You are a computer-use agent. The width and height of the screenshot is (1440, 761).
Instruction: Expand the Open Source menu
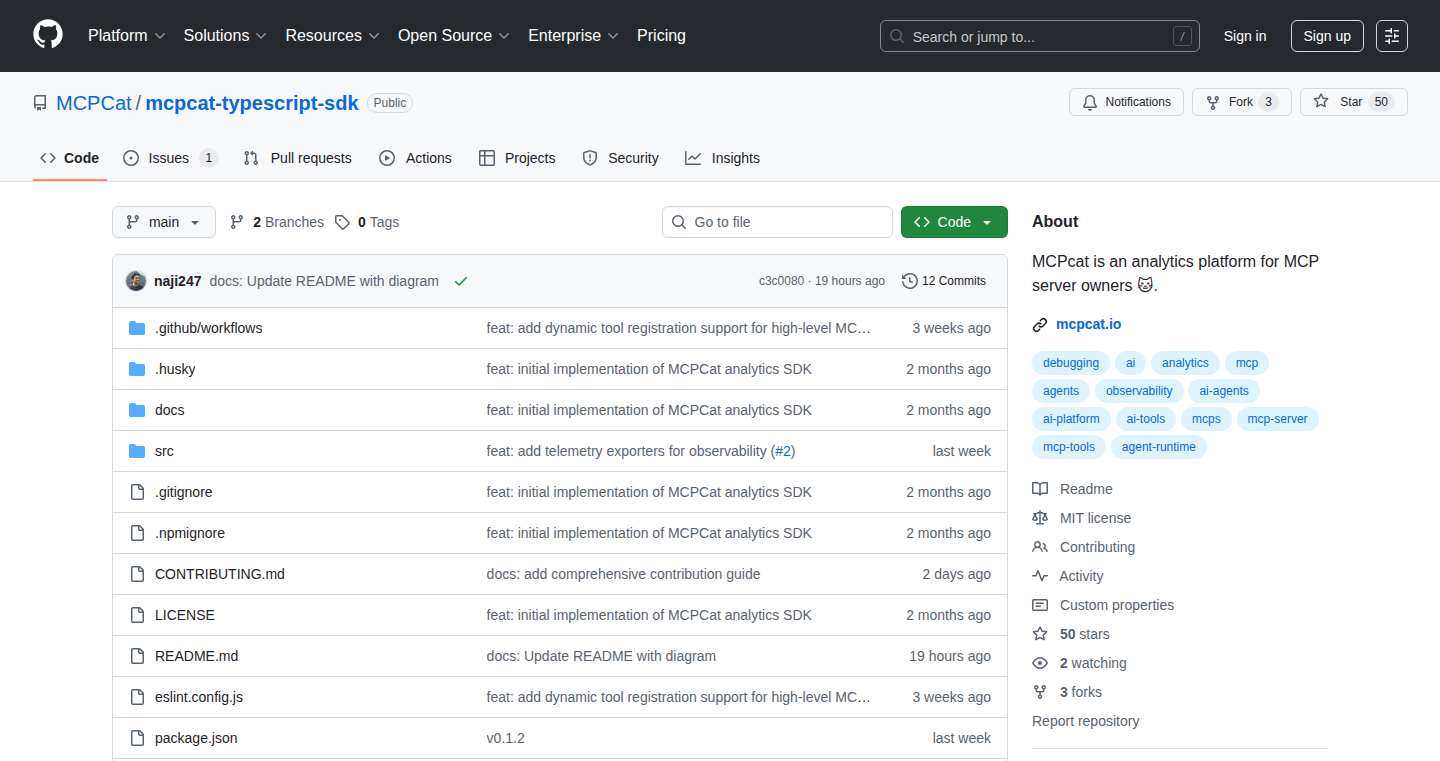click(454, 36)
